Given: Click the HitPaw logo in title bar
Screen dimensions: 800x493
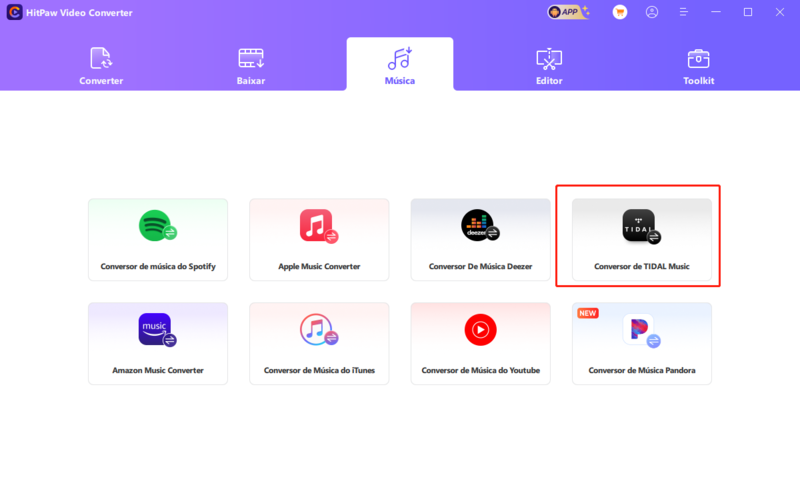Looking at the screenshot, I should coord(14,12).
